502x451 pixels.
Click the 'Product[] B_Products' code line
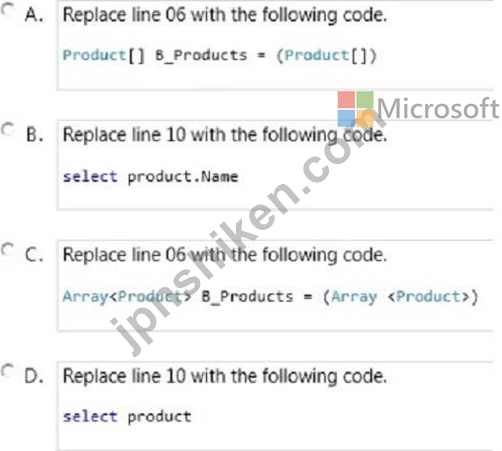[x=220, y=56]
